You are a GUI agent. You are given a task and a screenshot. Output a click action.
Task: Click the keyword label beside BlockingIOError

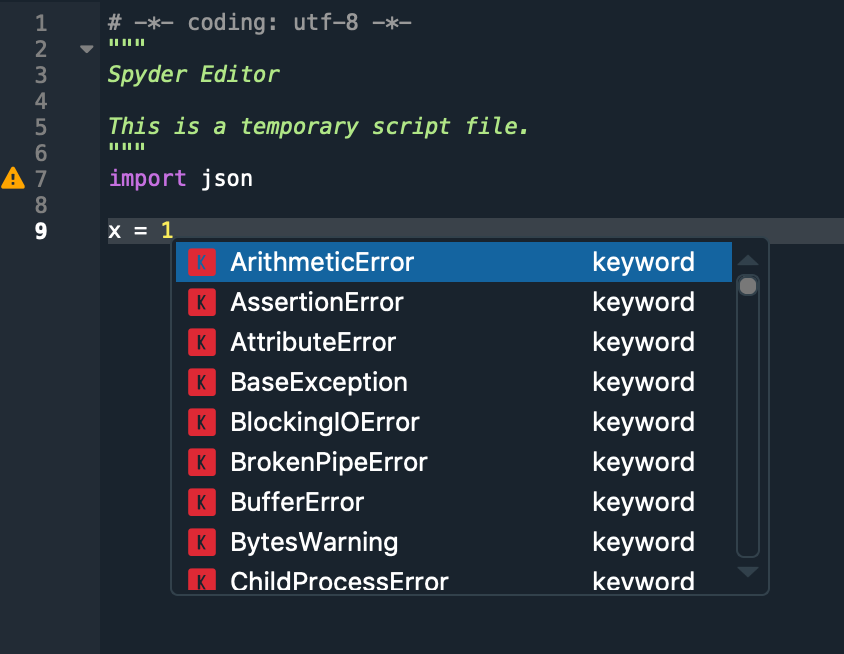tap(643, 421)
